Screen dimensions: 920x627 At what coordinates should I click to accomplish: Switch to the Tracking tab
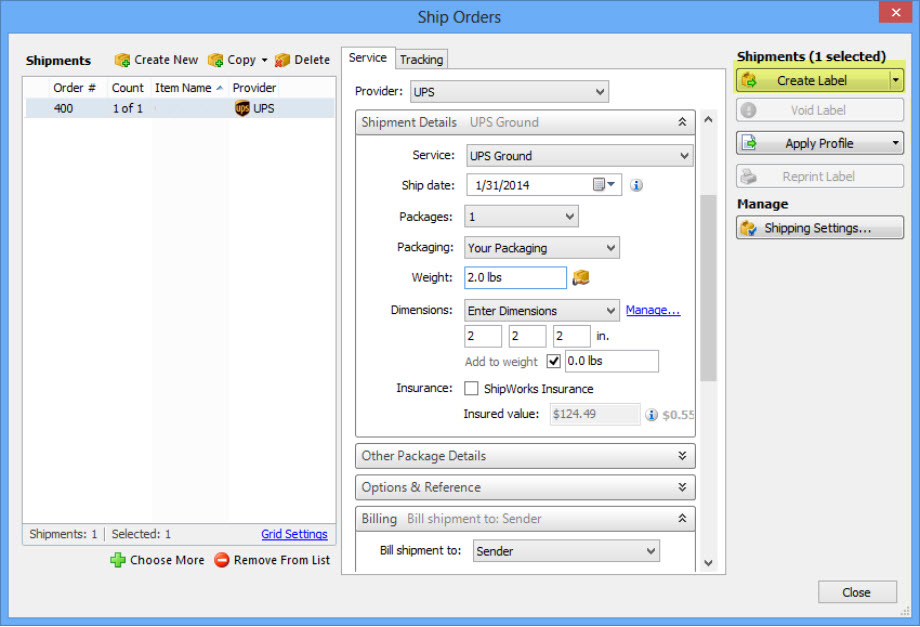point(421,59)
